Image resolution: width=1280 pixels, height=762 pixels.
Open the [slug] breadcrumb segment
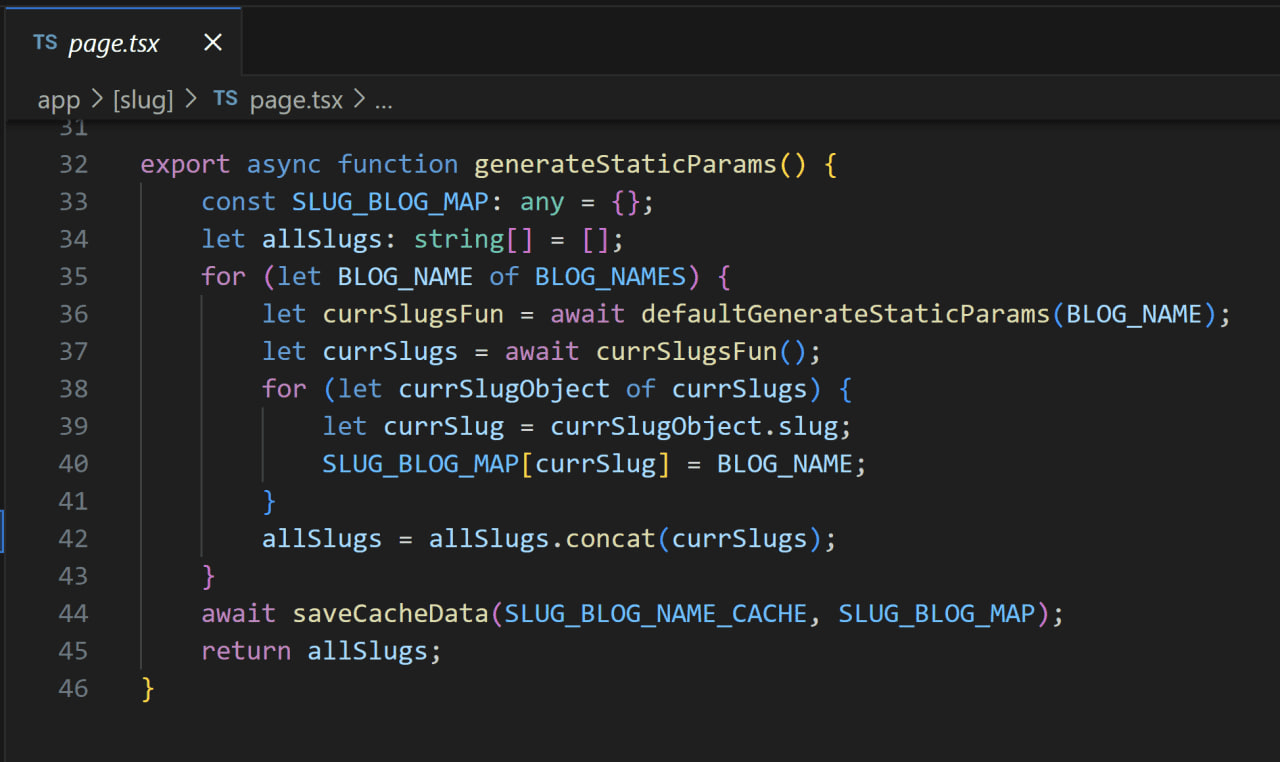pos(142,100)
